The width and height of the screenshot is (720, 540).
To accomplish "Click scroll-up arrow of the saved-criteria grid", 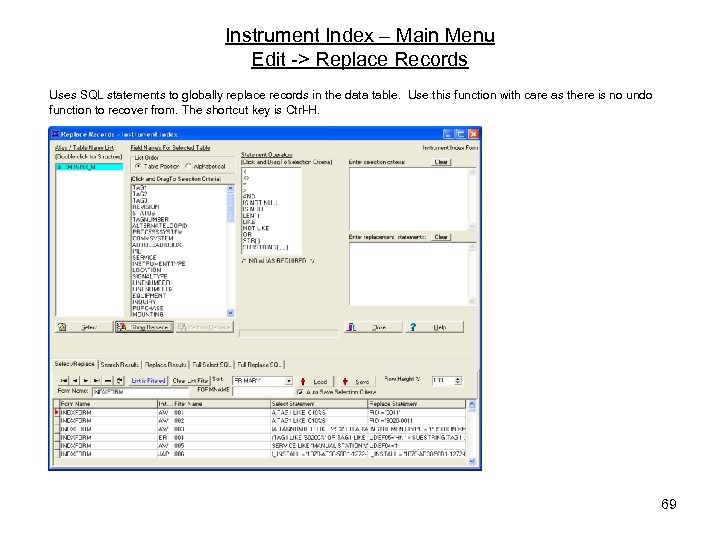I will tap(472, 404).
